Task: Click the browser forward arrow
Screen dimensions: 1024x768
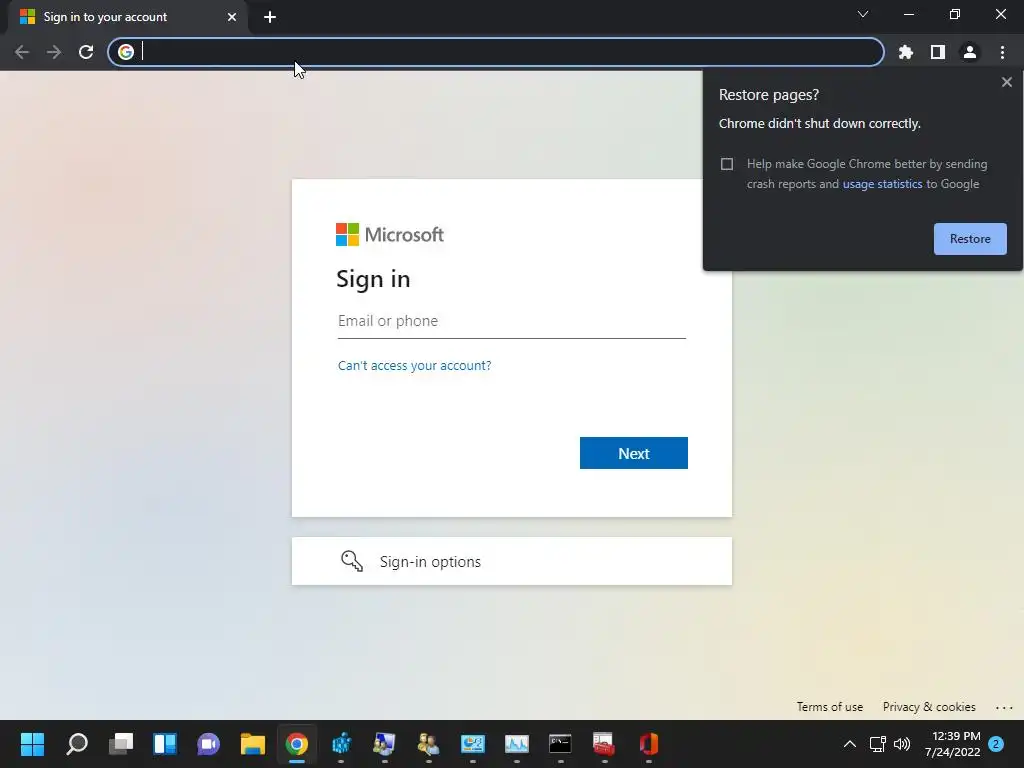Action: [x=54, y=52]
